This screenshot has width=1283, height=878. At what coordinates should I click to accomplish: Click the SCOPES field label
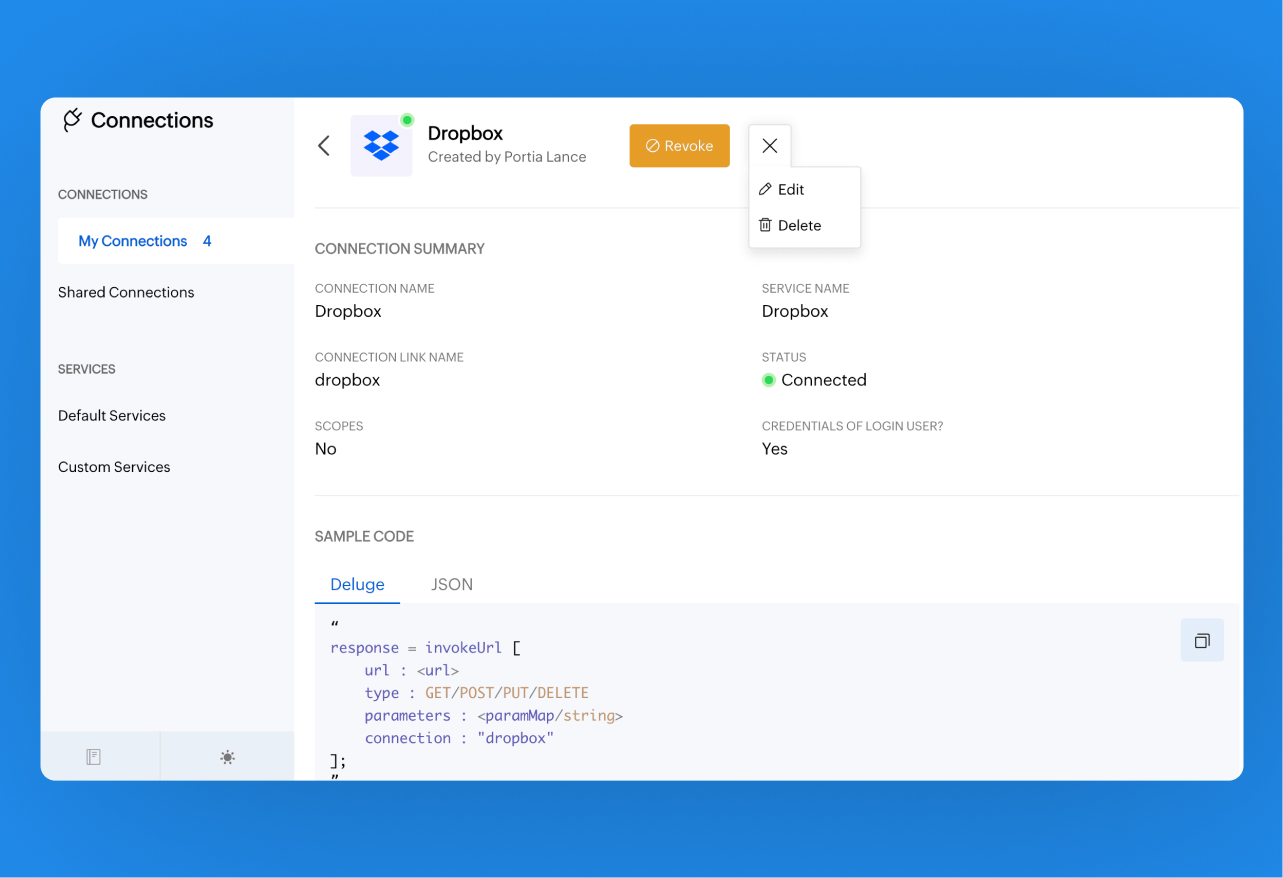coord(339,426)
